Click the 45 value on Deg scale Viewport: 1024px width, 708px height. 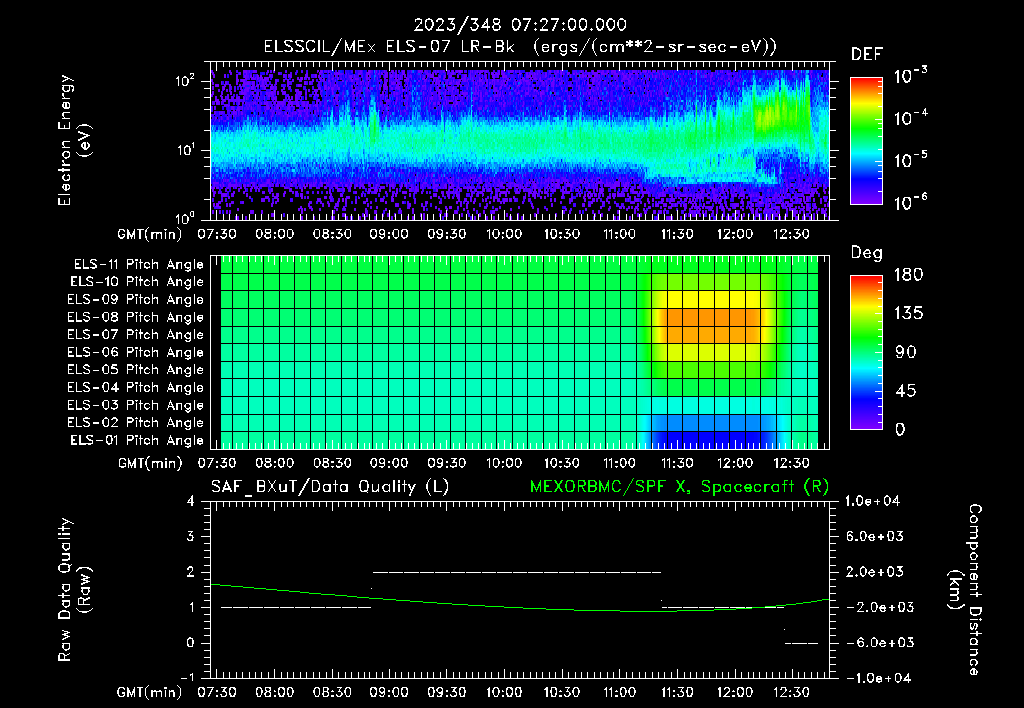tap(906, 391)
